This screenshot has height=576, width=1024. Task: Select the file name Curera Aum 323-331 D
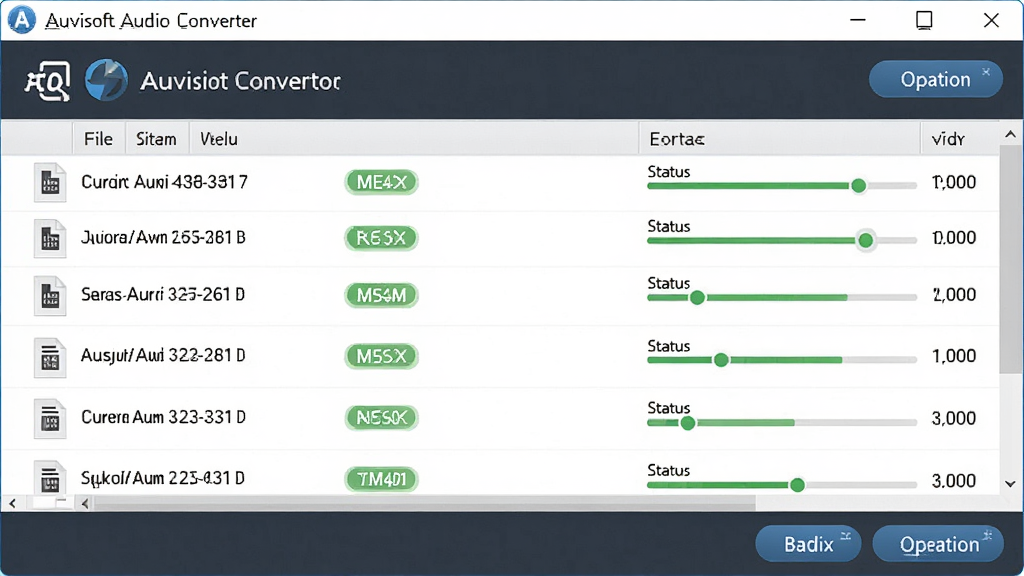tap(163, 417)
